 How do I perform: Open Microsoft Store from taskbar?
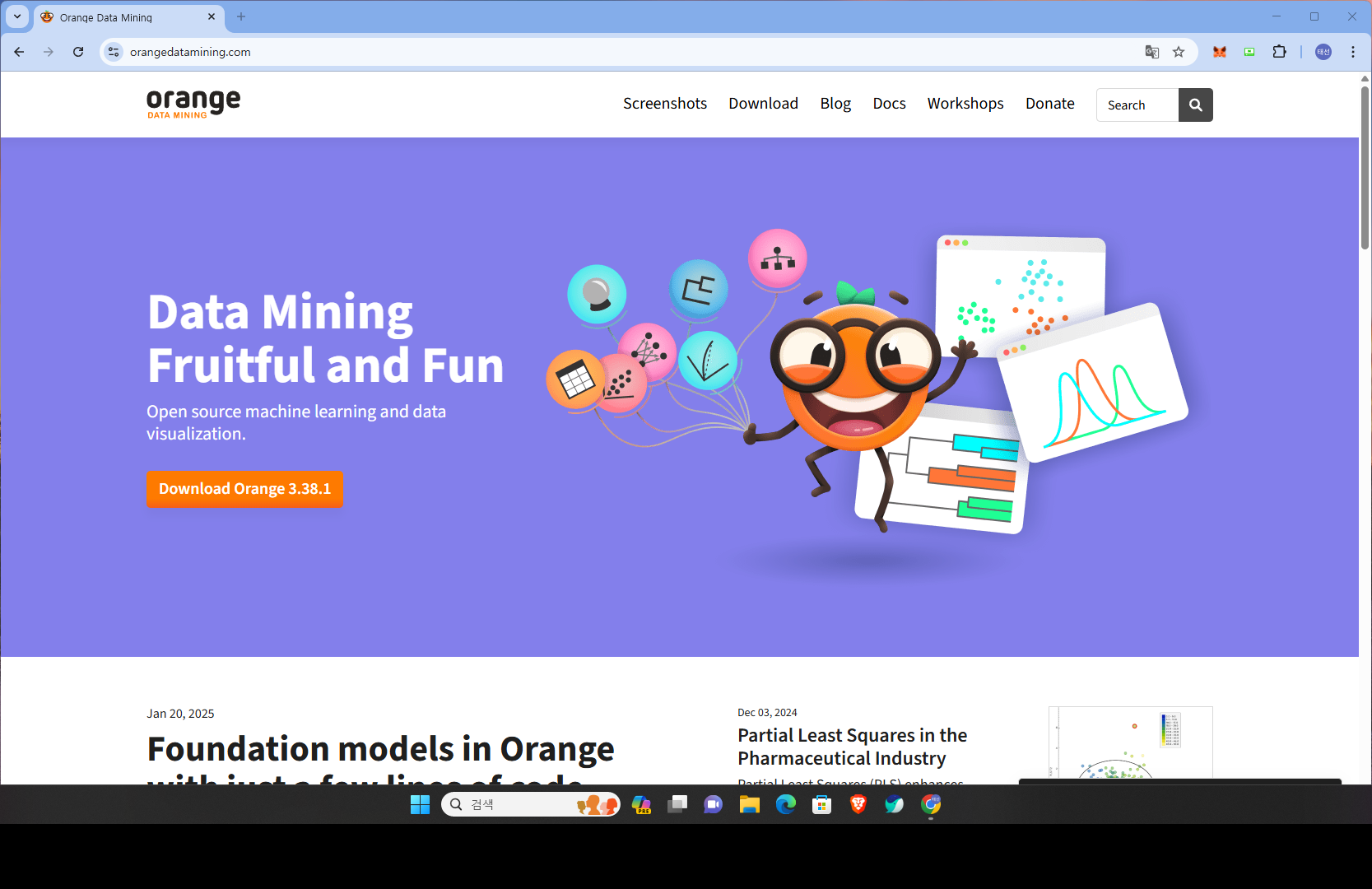(822, 805)
